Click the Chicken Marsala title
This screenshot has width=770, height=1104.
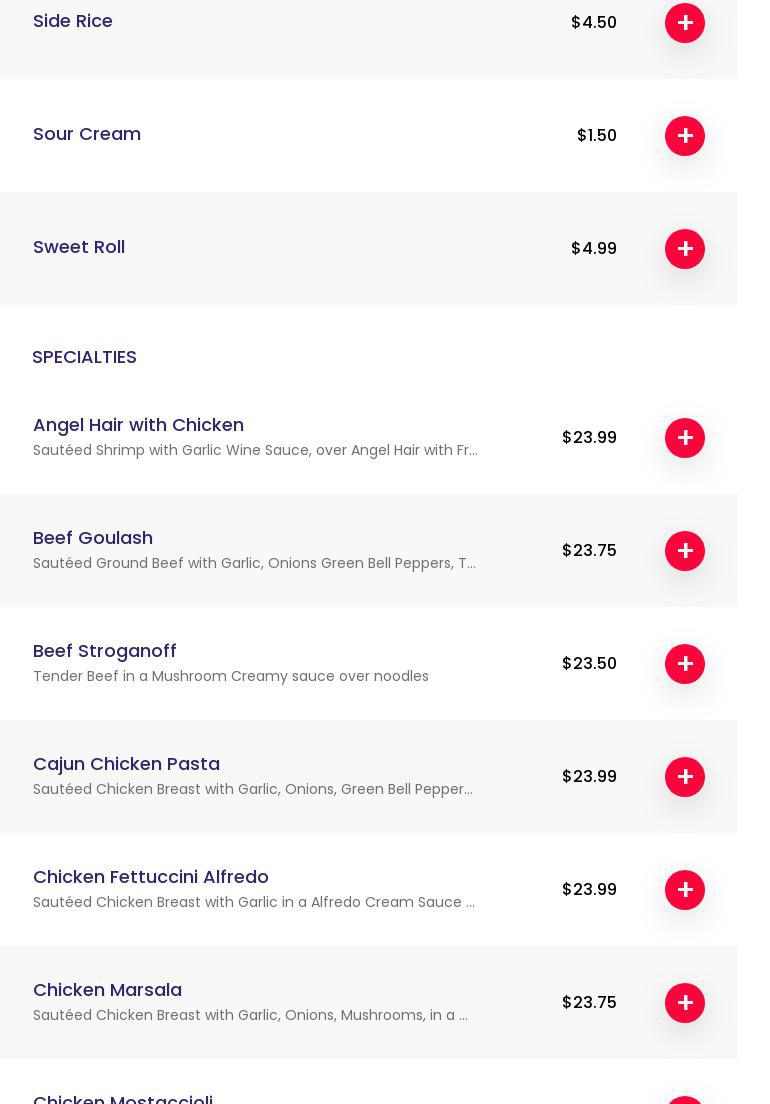click(x=107, y=990)
